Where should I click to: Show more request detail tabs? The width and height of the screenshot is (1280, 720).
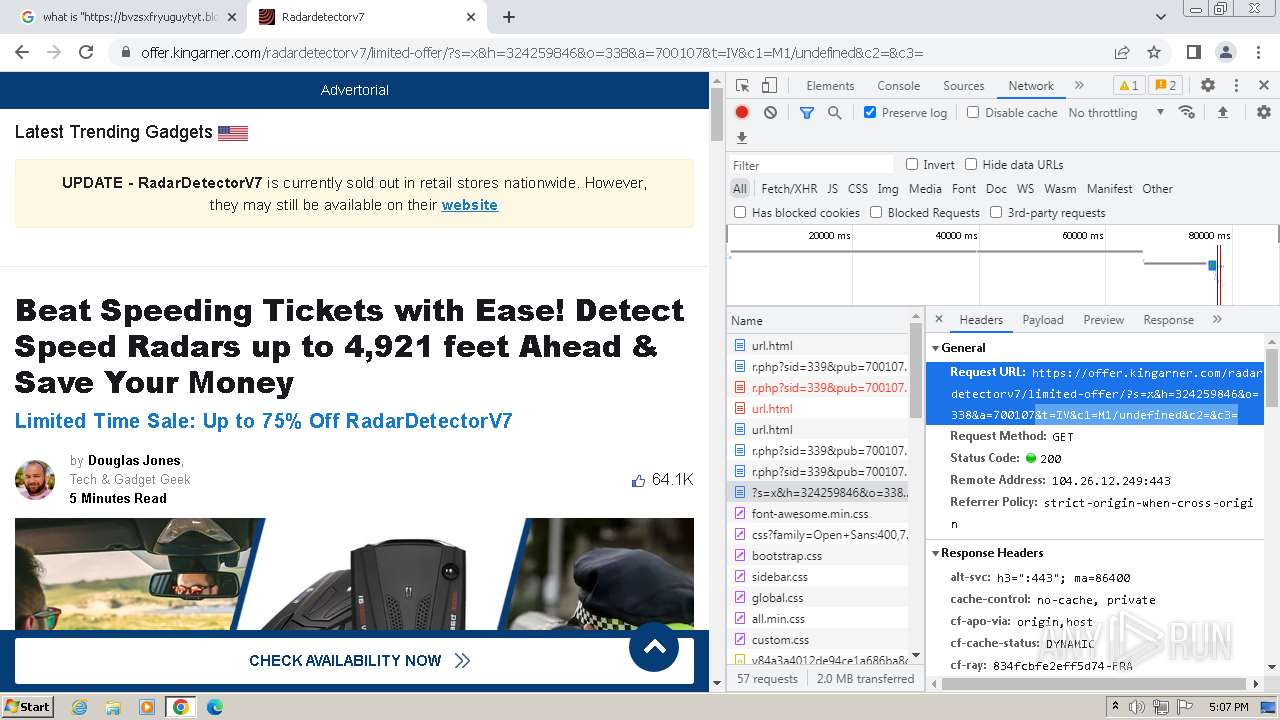click(x=1217, y=319)
